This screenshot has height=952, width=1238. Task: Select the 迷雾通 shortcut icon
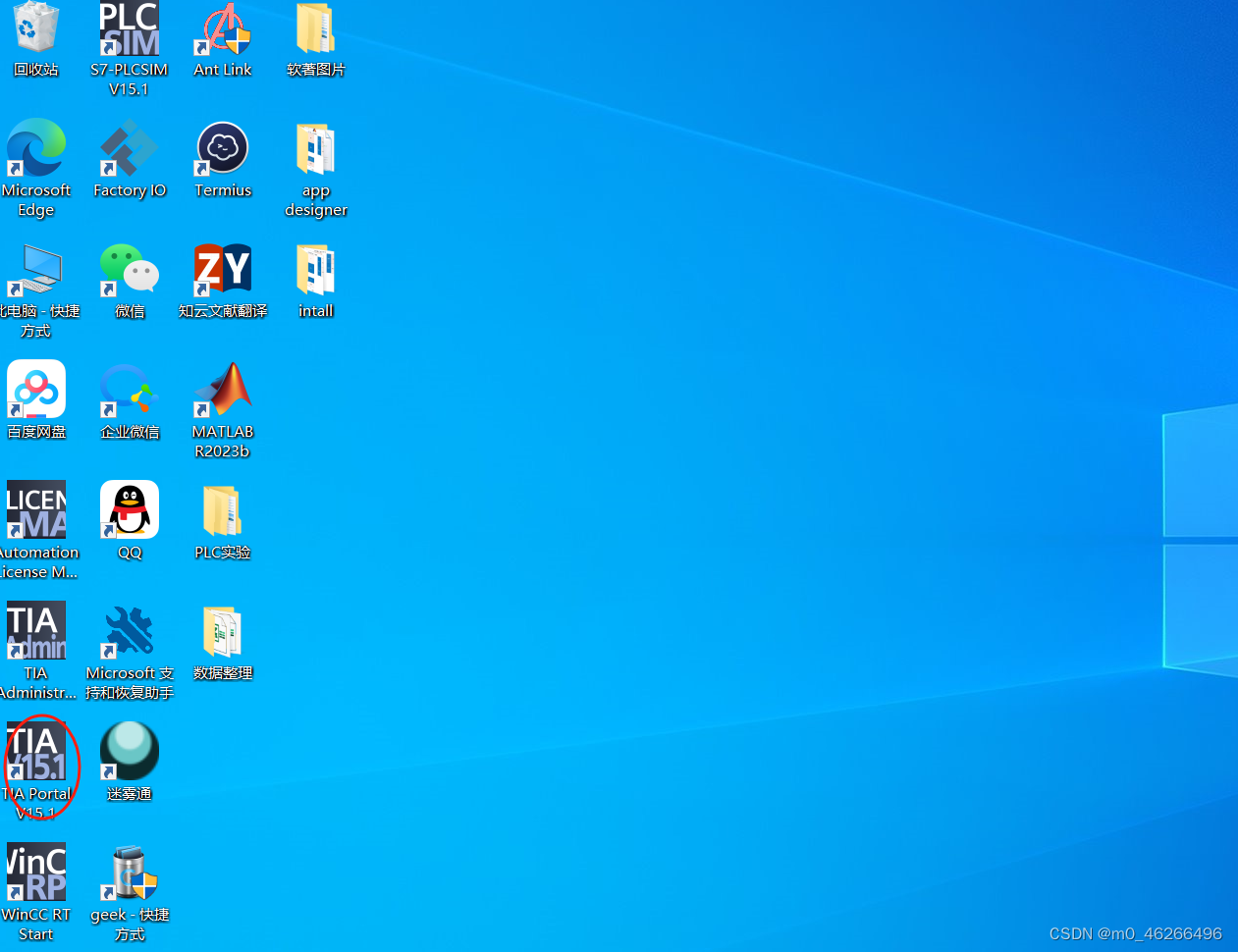tap(130, 751)
